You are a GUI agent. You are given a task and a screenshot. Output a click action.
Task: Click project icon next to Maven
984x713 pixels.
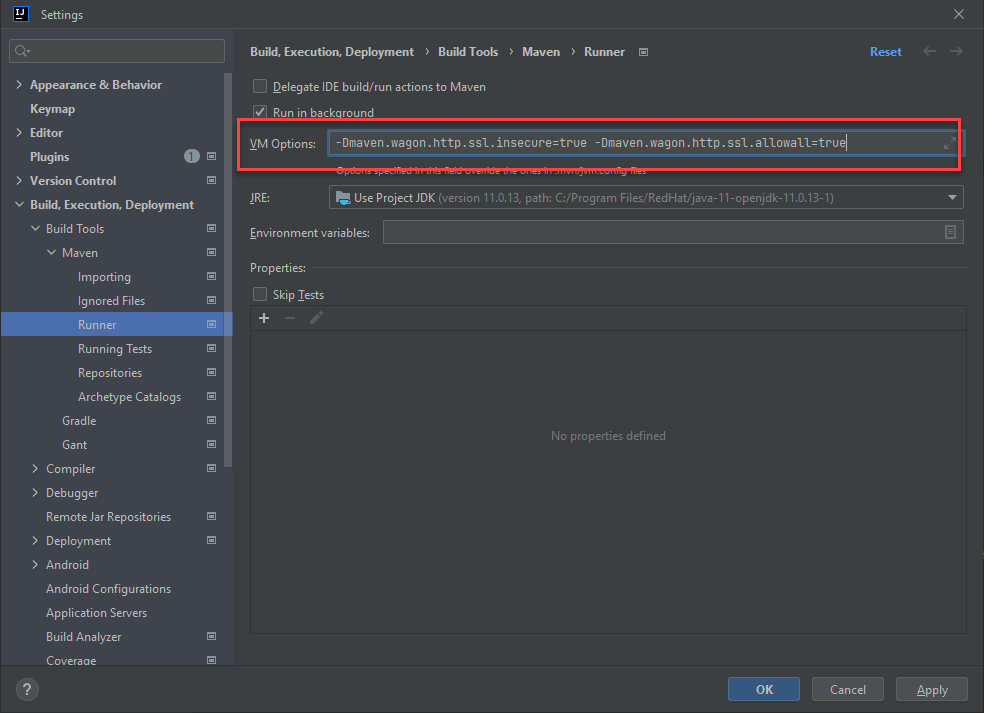(x=211, y=252)
